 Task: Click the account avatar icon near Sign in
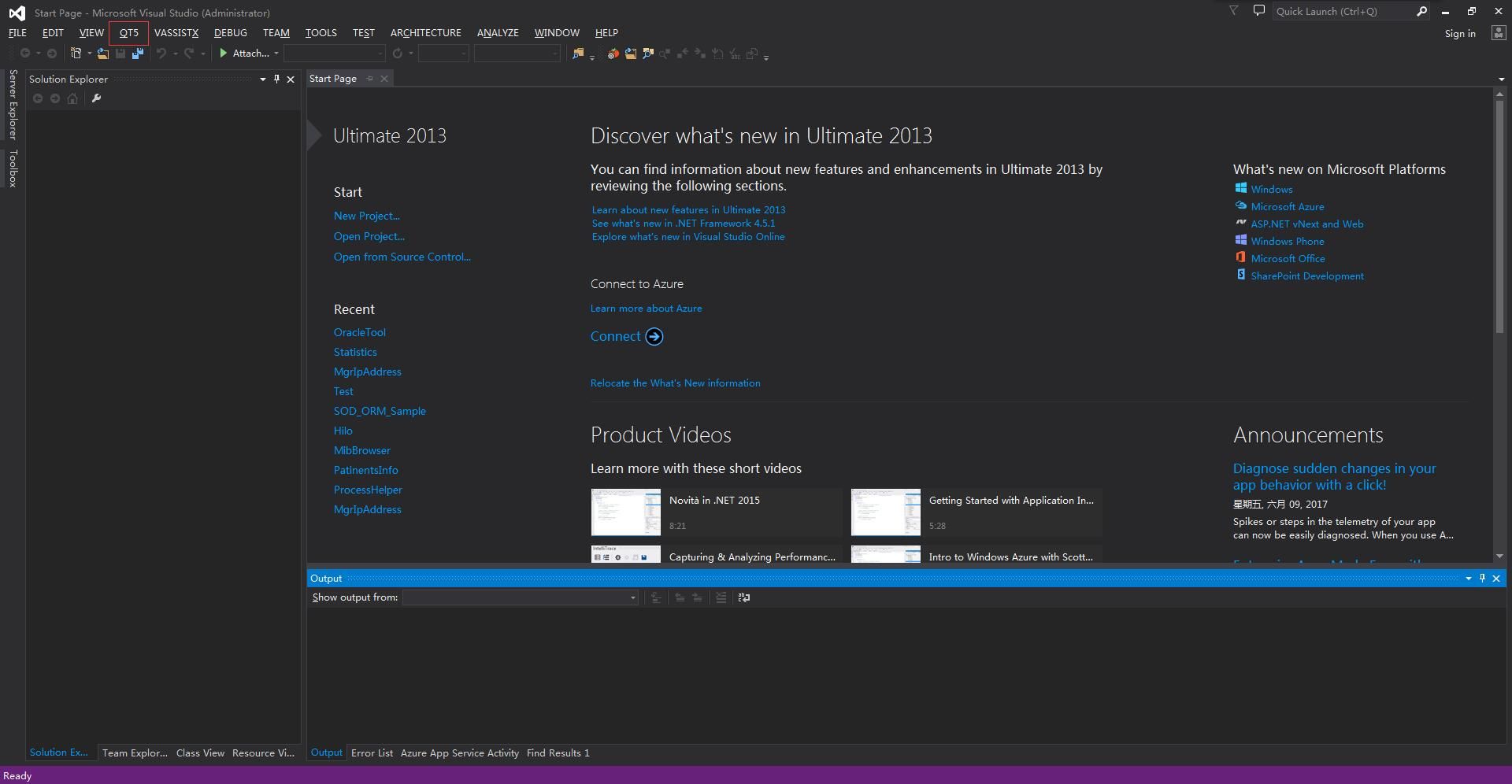coord(1498,33)
